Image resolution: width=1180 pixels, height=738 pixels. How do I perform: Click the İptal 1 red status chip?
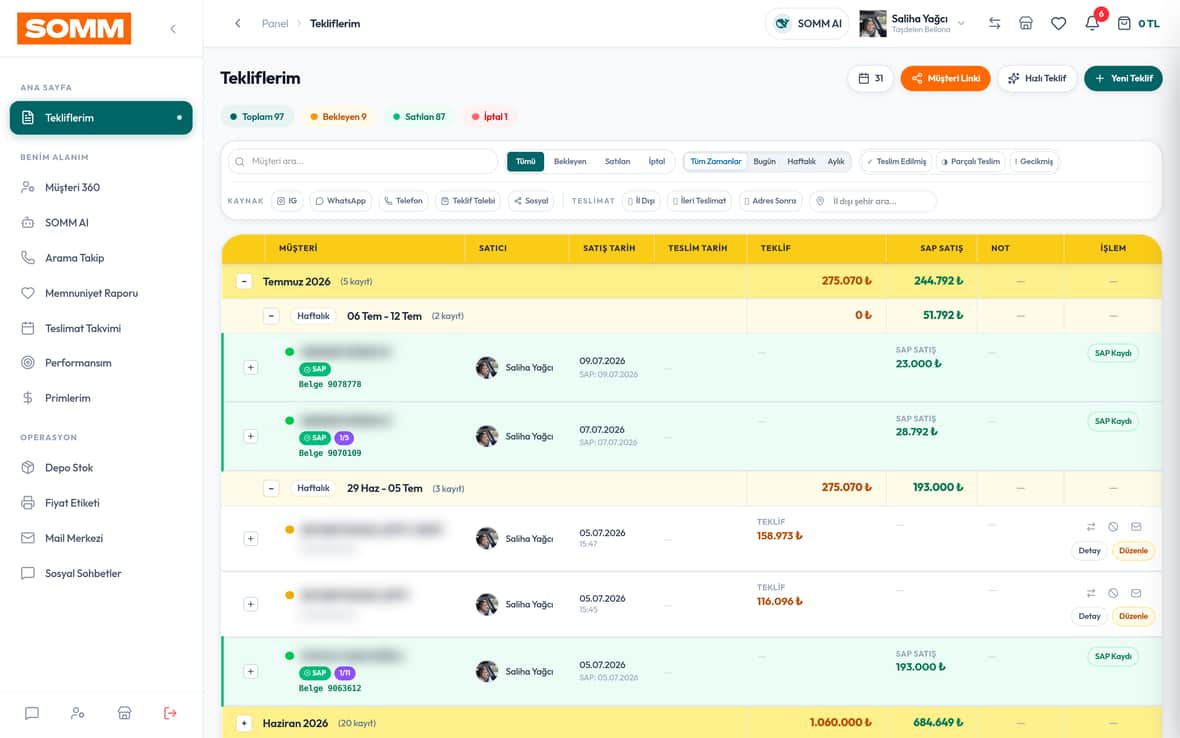coord(490,117)
